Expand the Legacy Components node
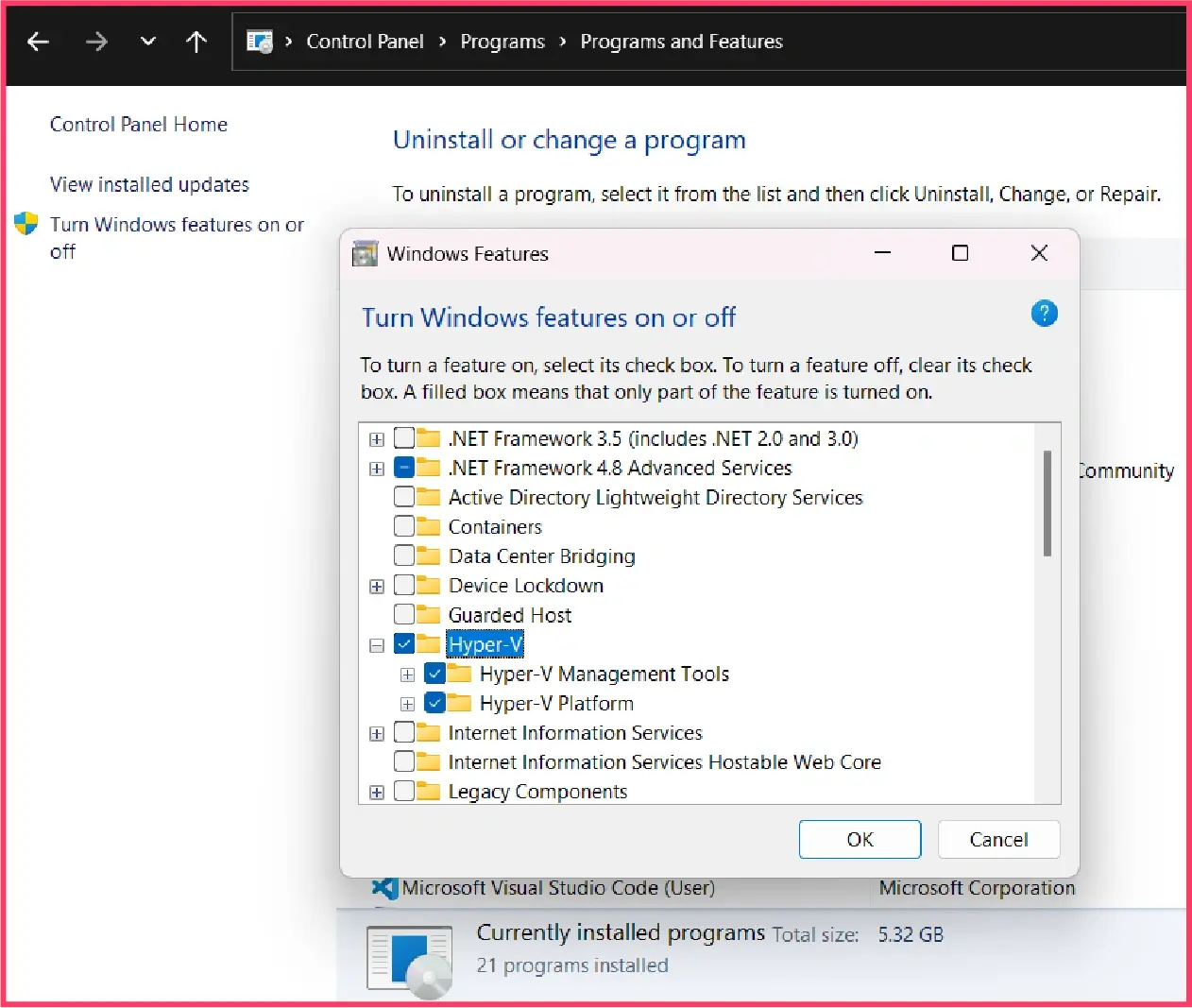The height and width of the screenshot is (1008, 1192). click(376, 792)
